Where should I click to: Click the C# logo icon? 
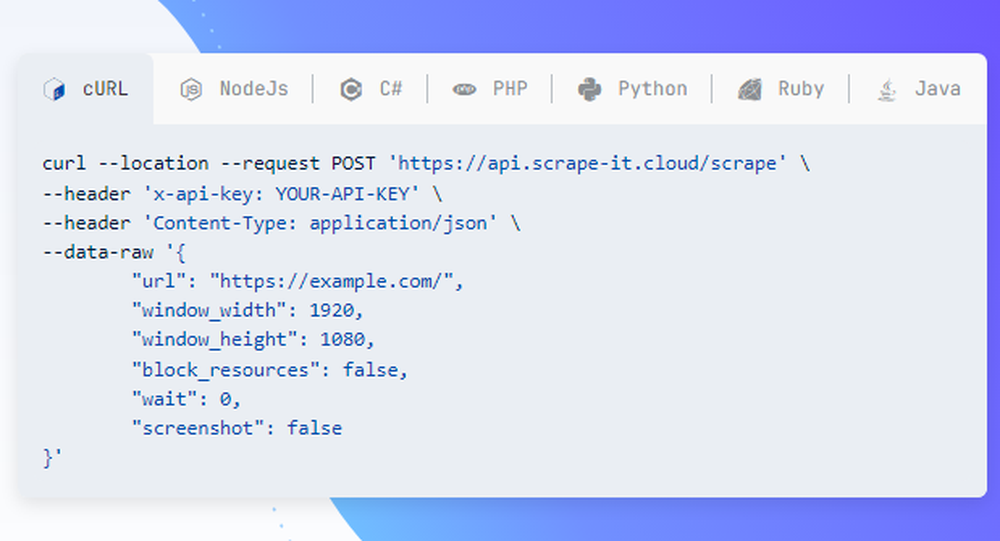(x=351, y=89)
